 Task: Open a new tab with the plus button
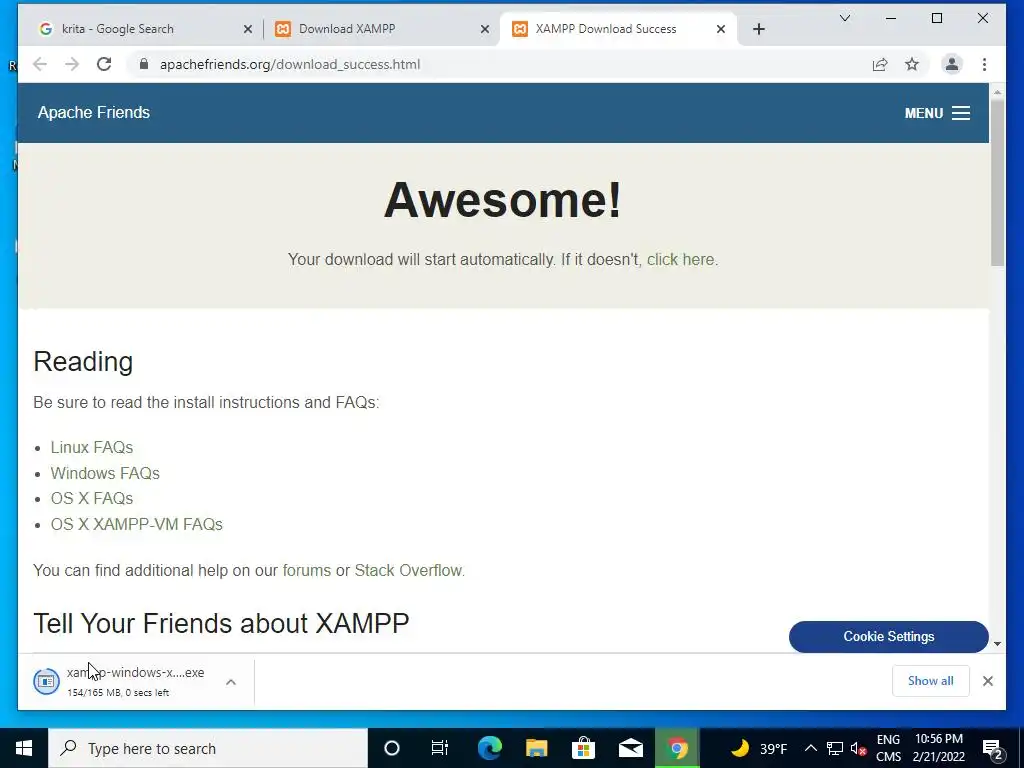[758, 29]
